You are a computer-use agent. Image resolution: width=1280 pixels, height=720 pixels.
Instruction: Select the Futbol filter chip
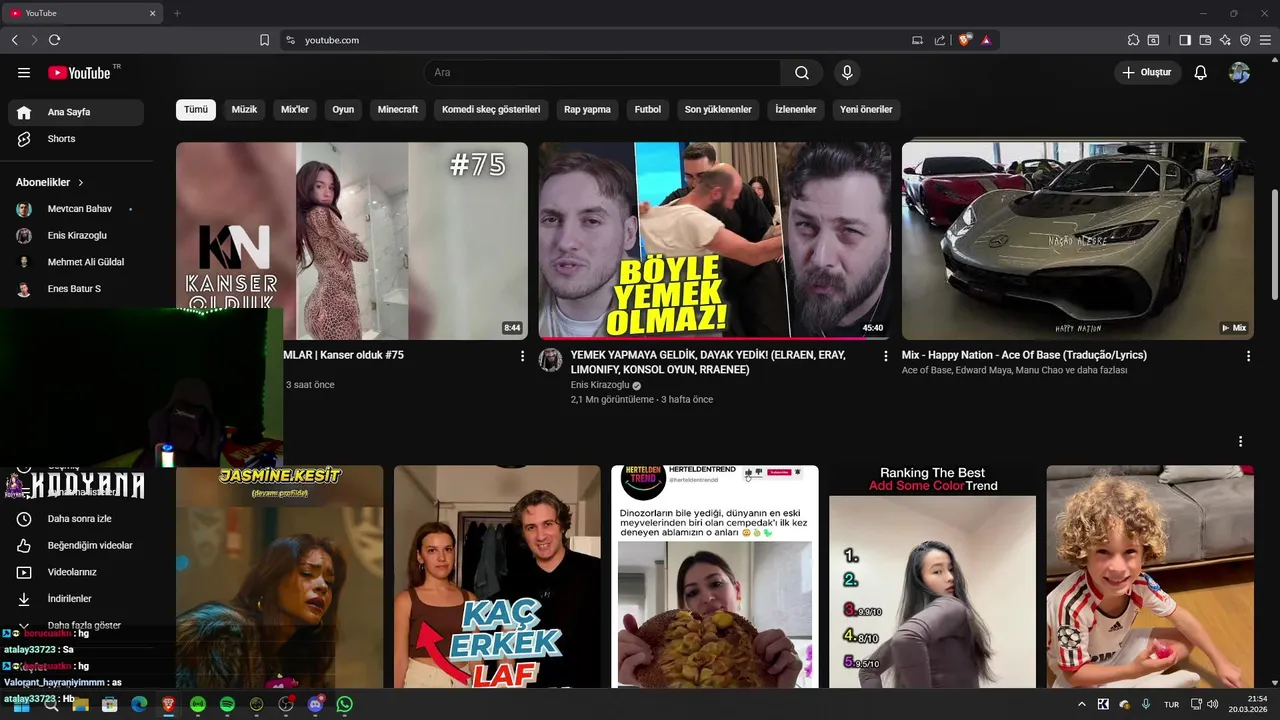point(648,109)
